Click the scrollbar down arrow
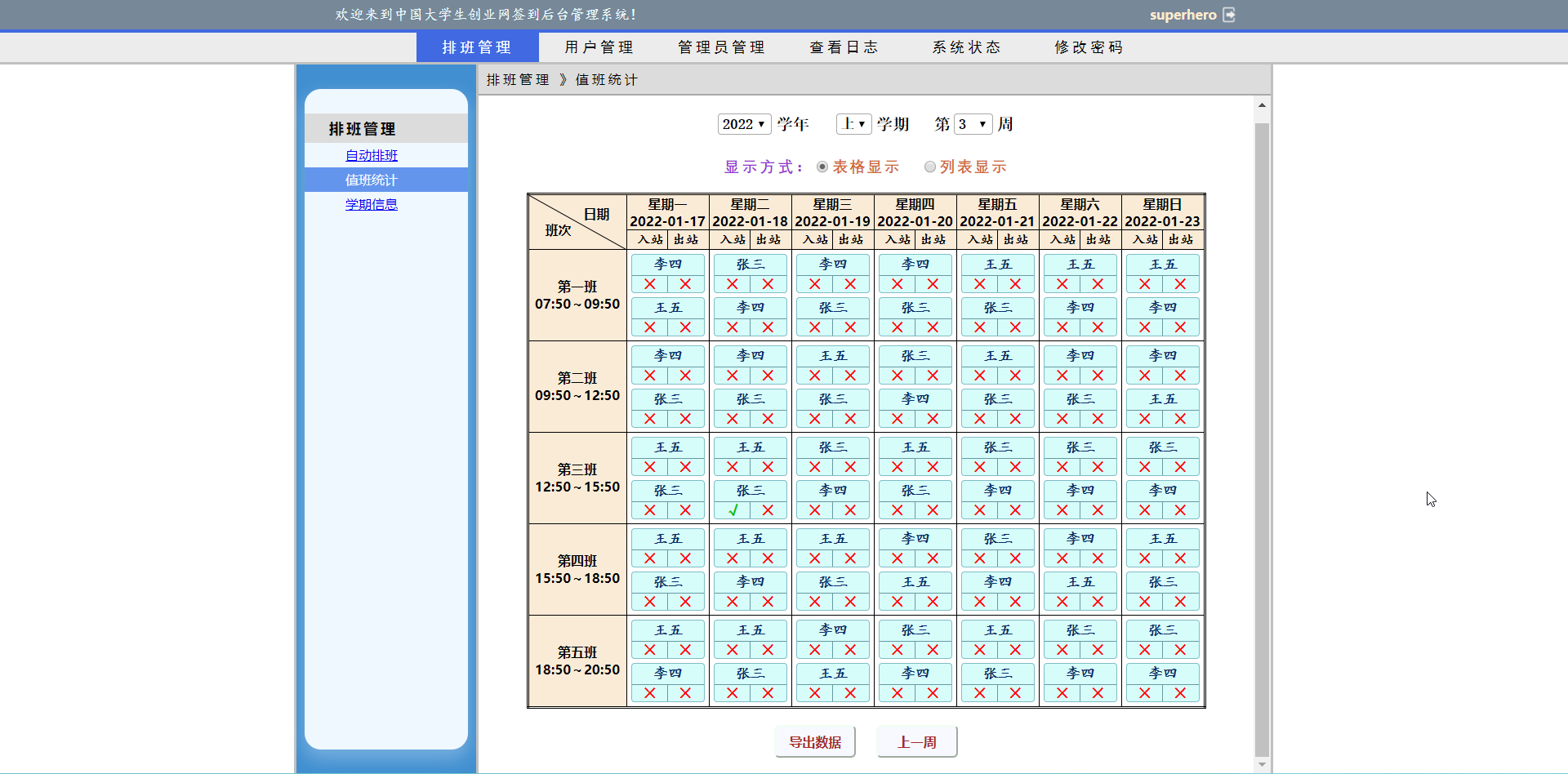The width and height of the screenshot is (1568, 774). pyautogui.click(x=1262, y=765)
